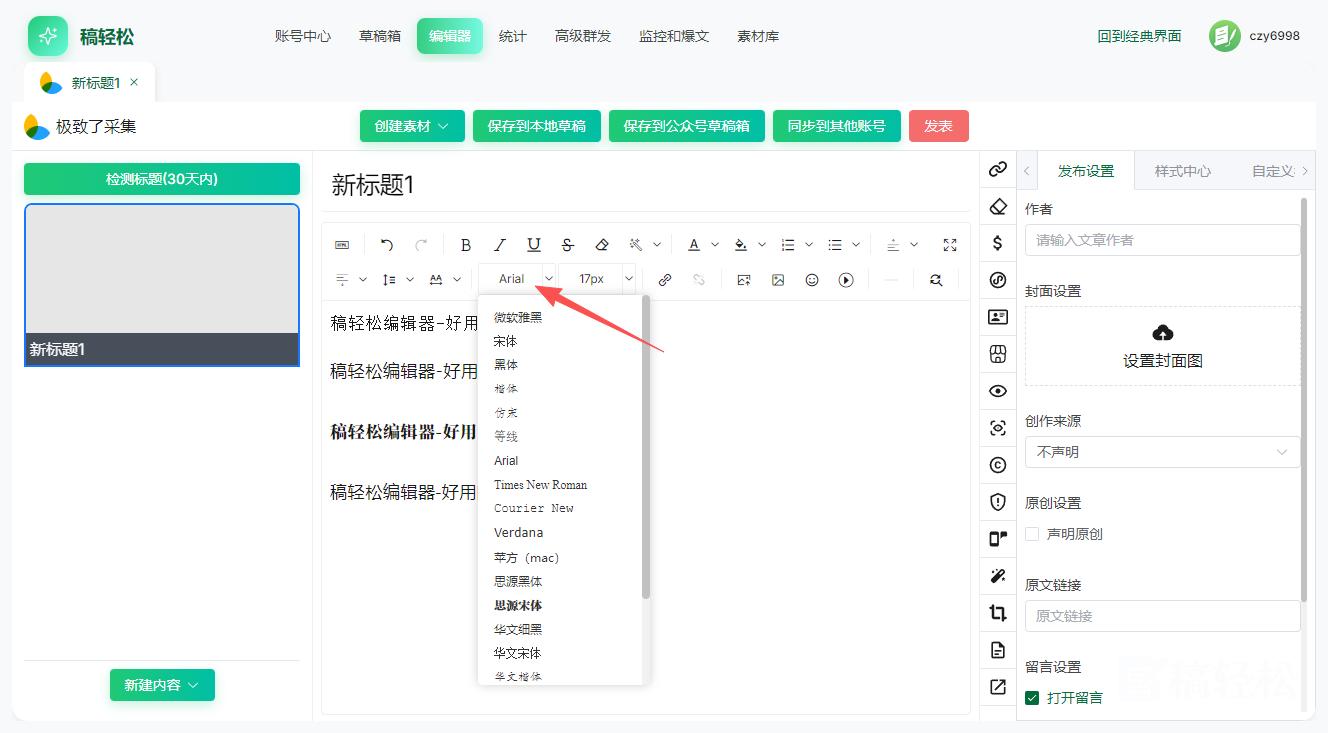
Task: Click the background fill color bucket icon
Action: point(741,245)
